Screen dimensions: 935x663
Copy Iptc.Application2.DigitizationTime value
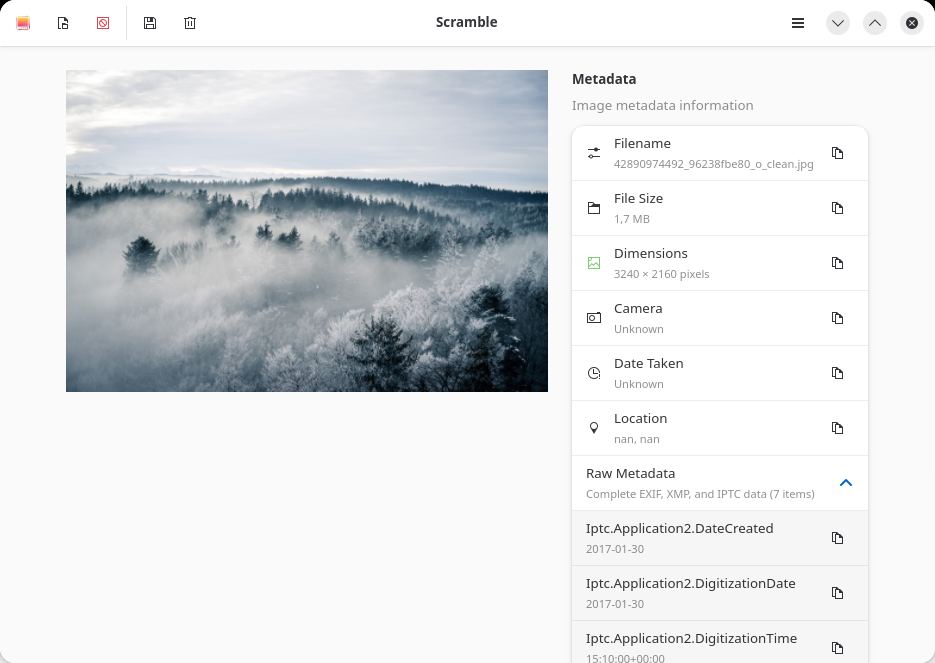point(837,648)
